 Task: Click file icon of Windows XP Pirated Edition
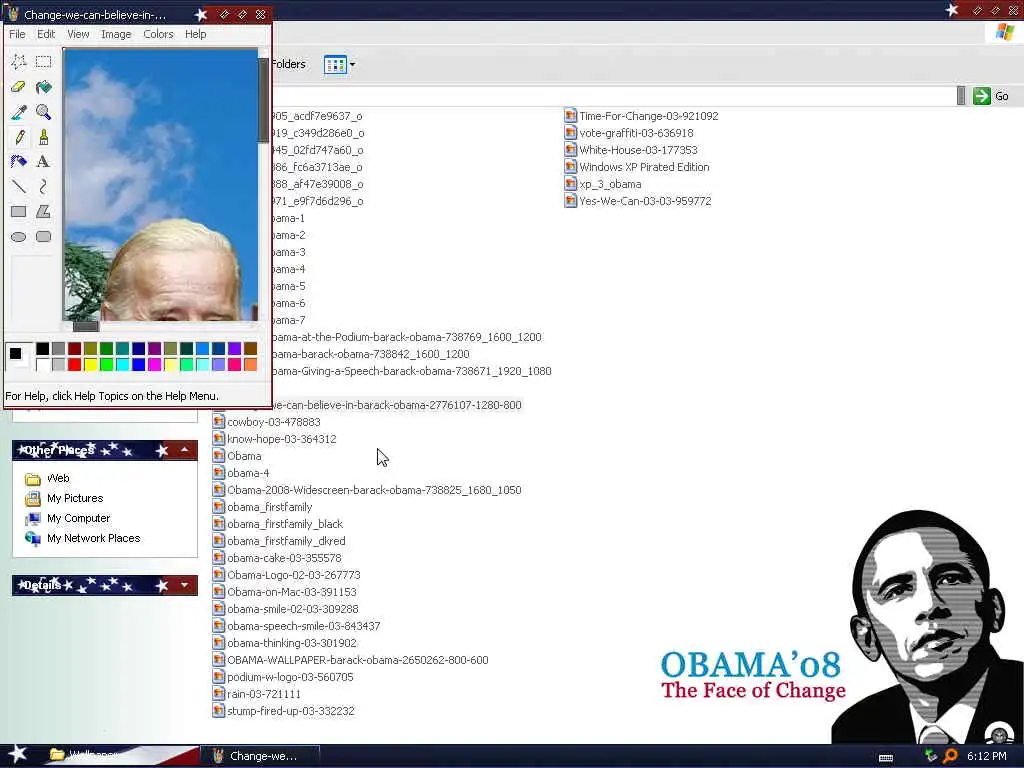[570, 167]
